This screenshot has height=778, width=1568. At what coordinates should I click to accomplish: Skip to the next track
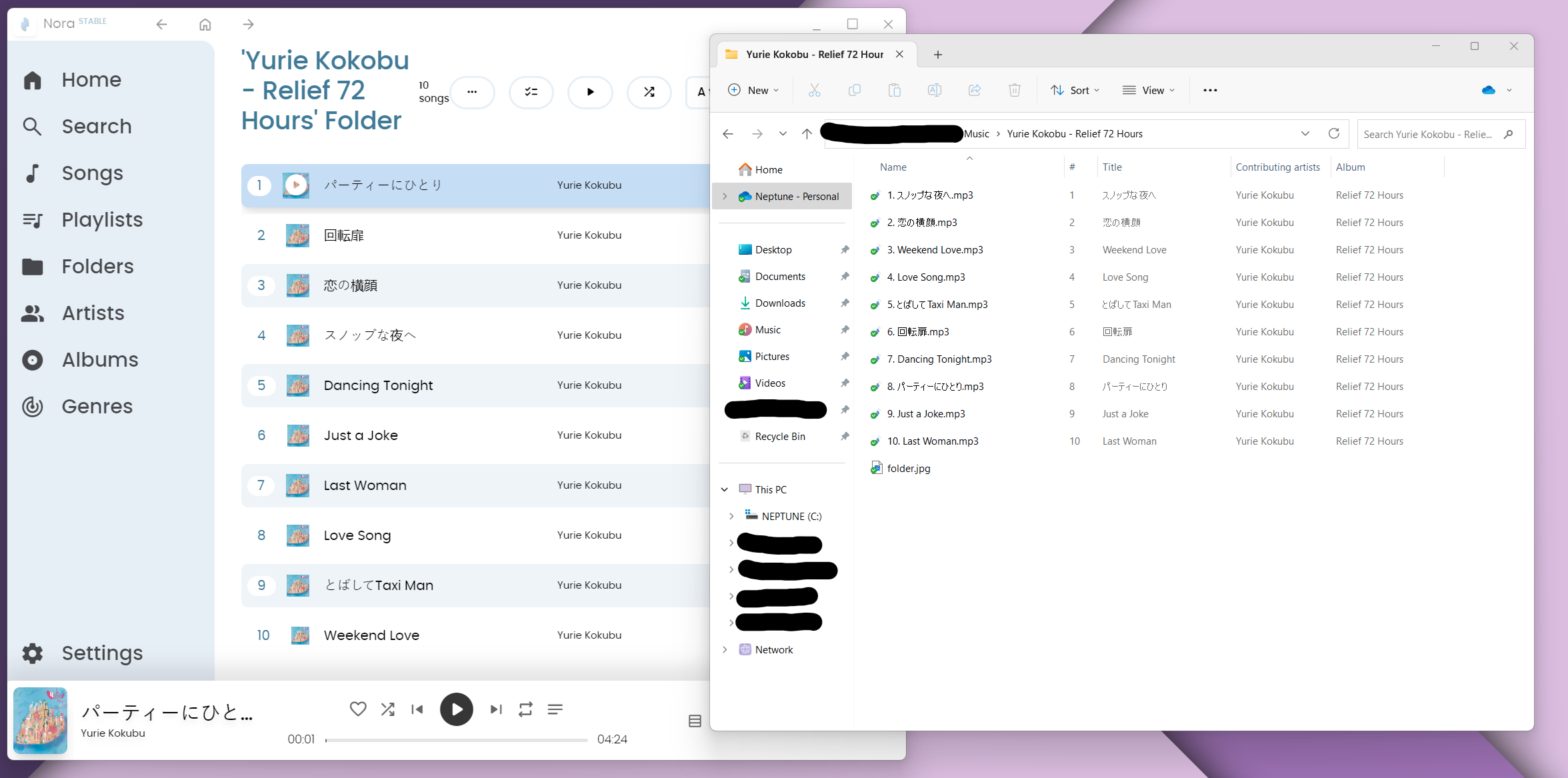(496, 709)
